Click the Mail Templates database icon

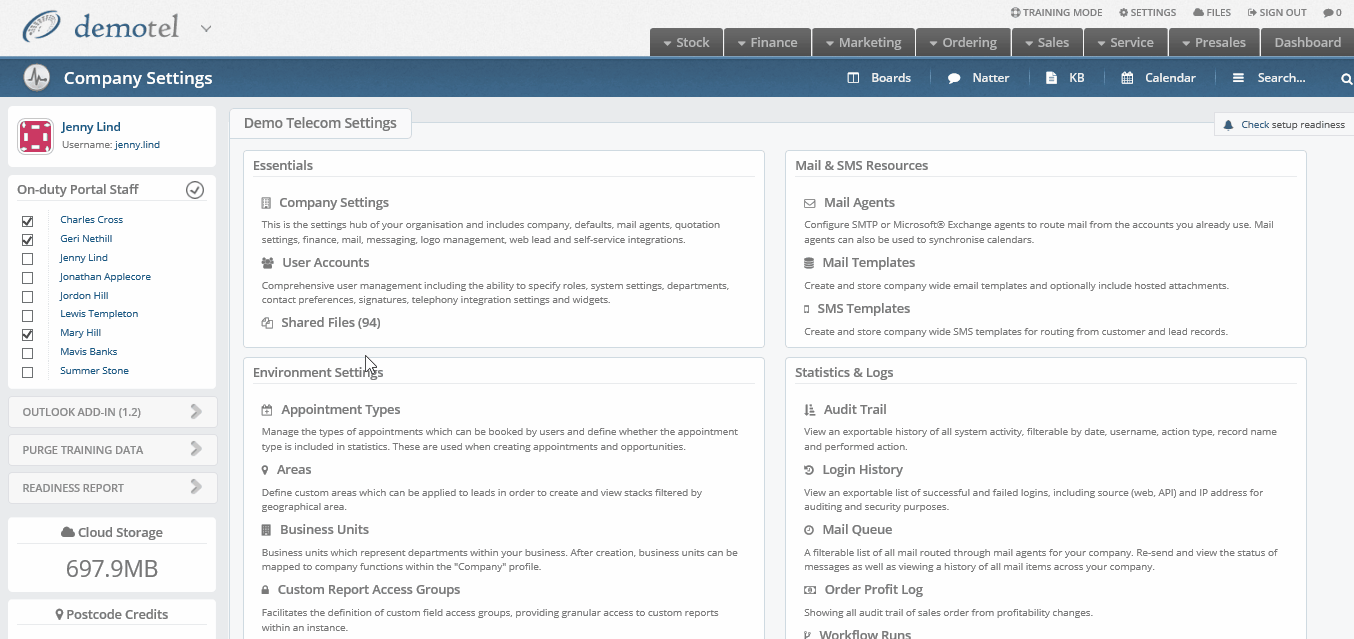coord(809,263)
